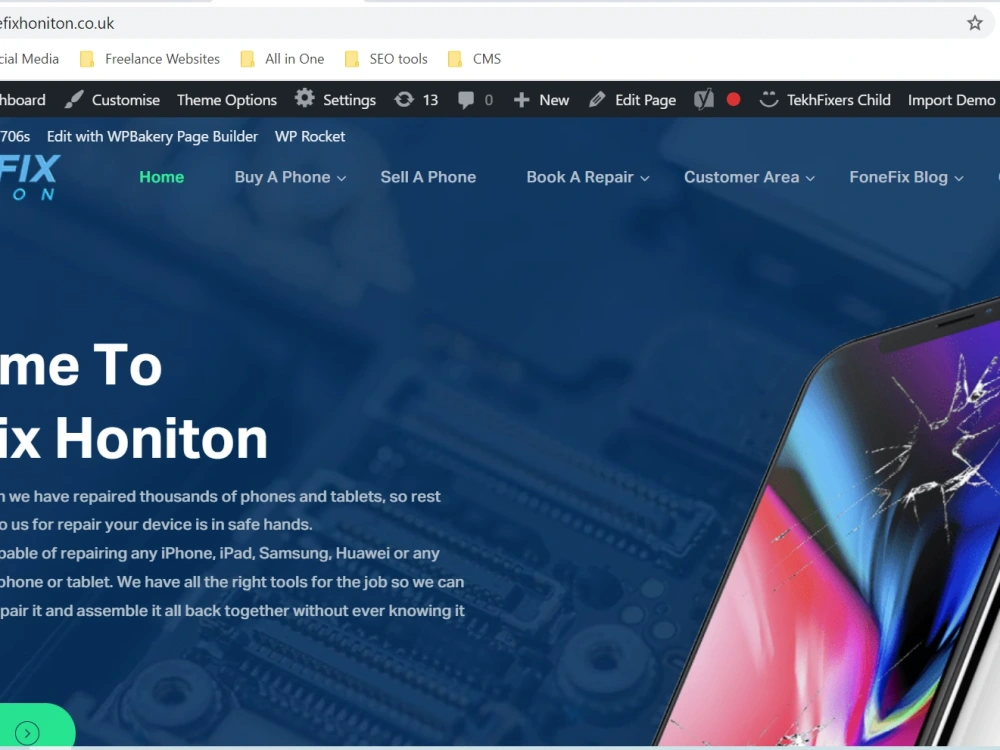Click the Customise paintbrush icon
Screen dimensions: 1000x750
(x=74, y=99)
